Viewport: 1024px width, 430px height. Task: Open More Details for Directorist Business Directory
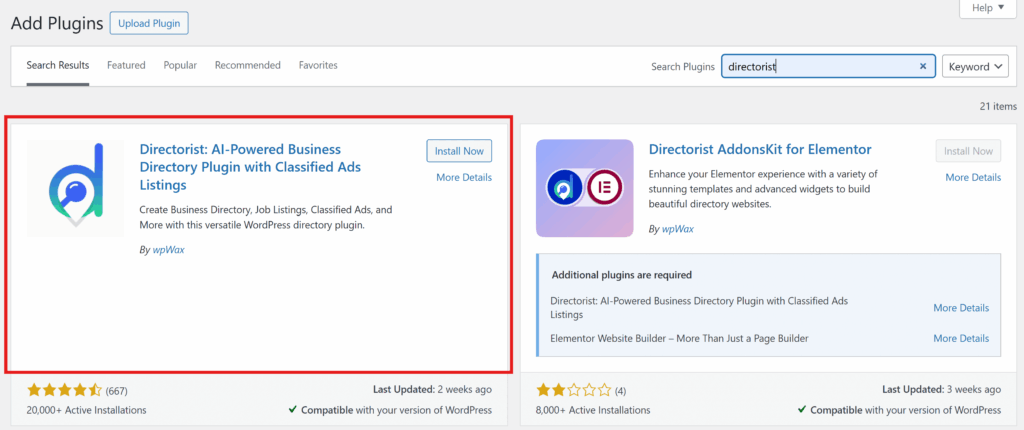pyautogui.click(x=464, y=177)
